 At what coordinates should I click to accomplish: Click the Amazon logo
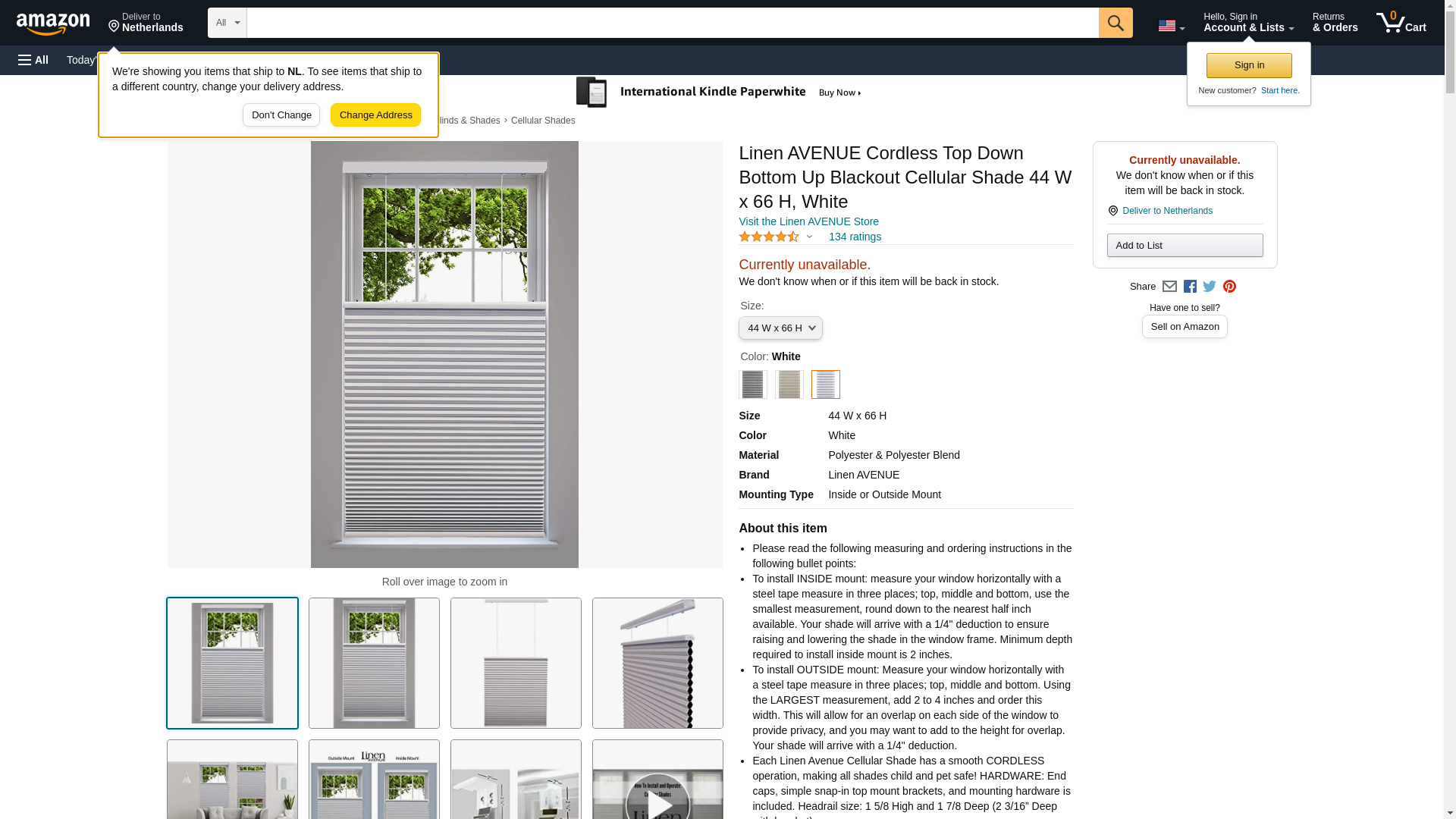tap(53, 24)
